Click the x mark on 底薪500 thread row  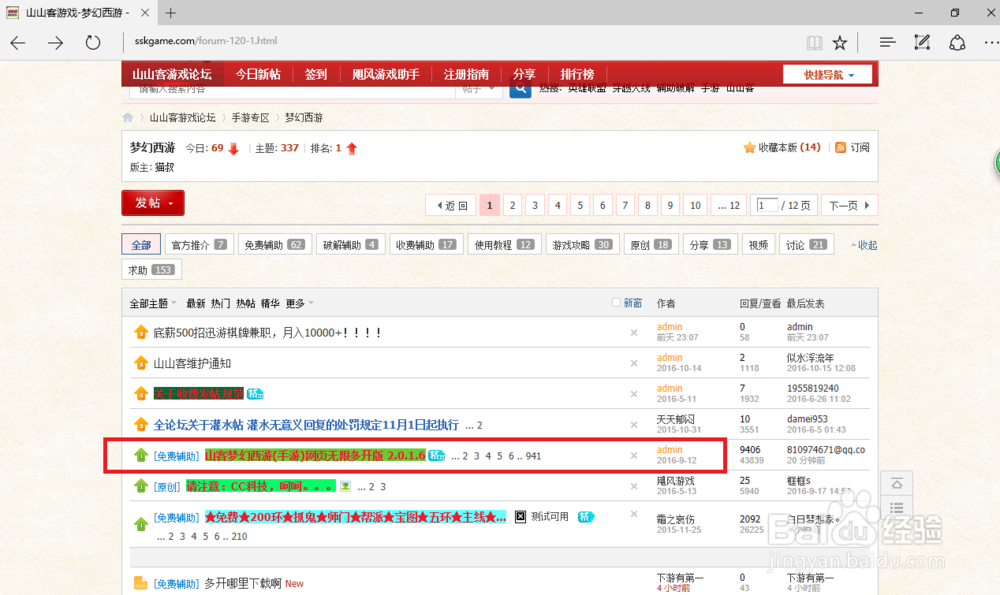[634, 332]
